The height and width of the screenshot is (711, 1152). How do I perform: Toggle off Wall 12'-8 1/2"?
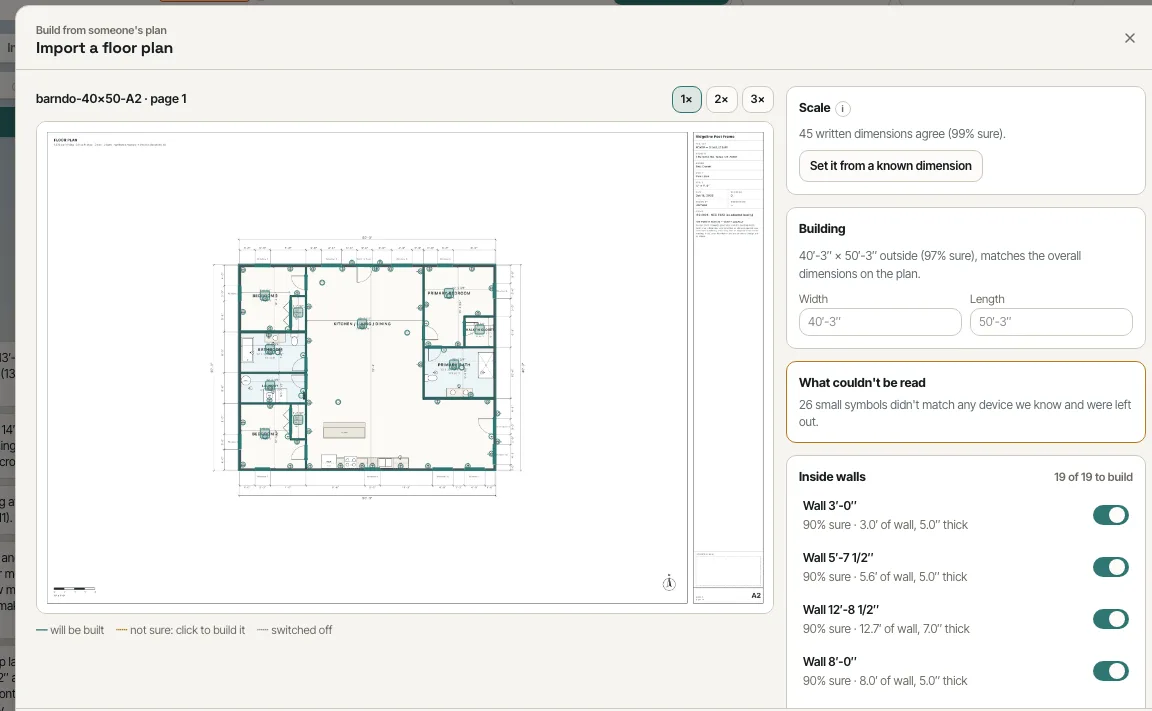[x=1110, y=619]
